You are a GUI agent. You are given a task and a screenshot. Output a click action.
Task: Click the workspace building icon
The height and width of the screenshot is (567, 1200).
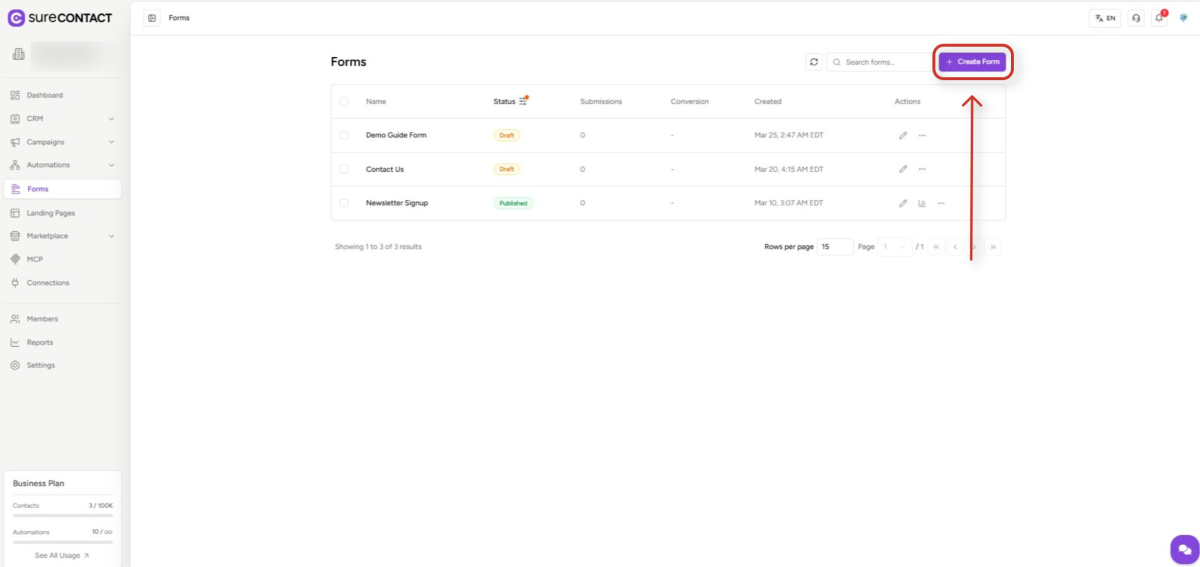[17, 54]
